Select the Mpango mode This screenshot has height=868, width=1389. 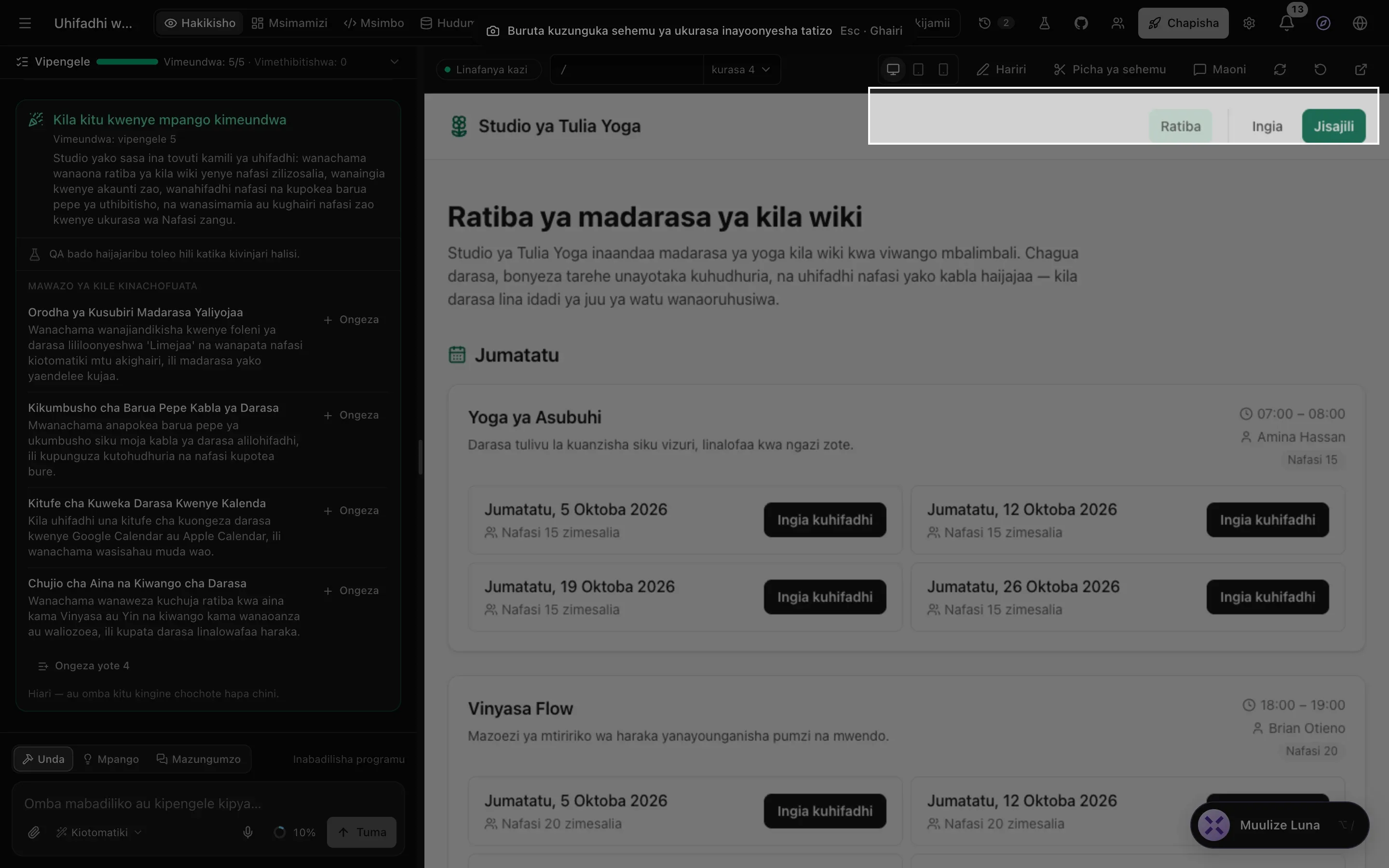pyautogui.click(x=111, y=759)
